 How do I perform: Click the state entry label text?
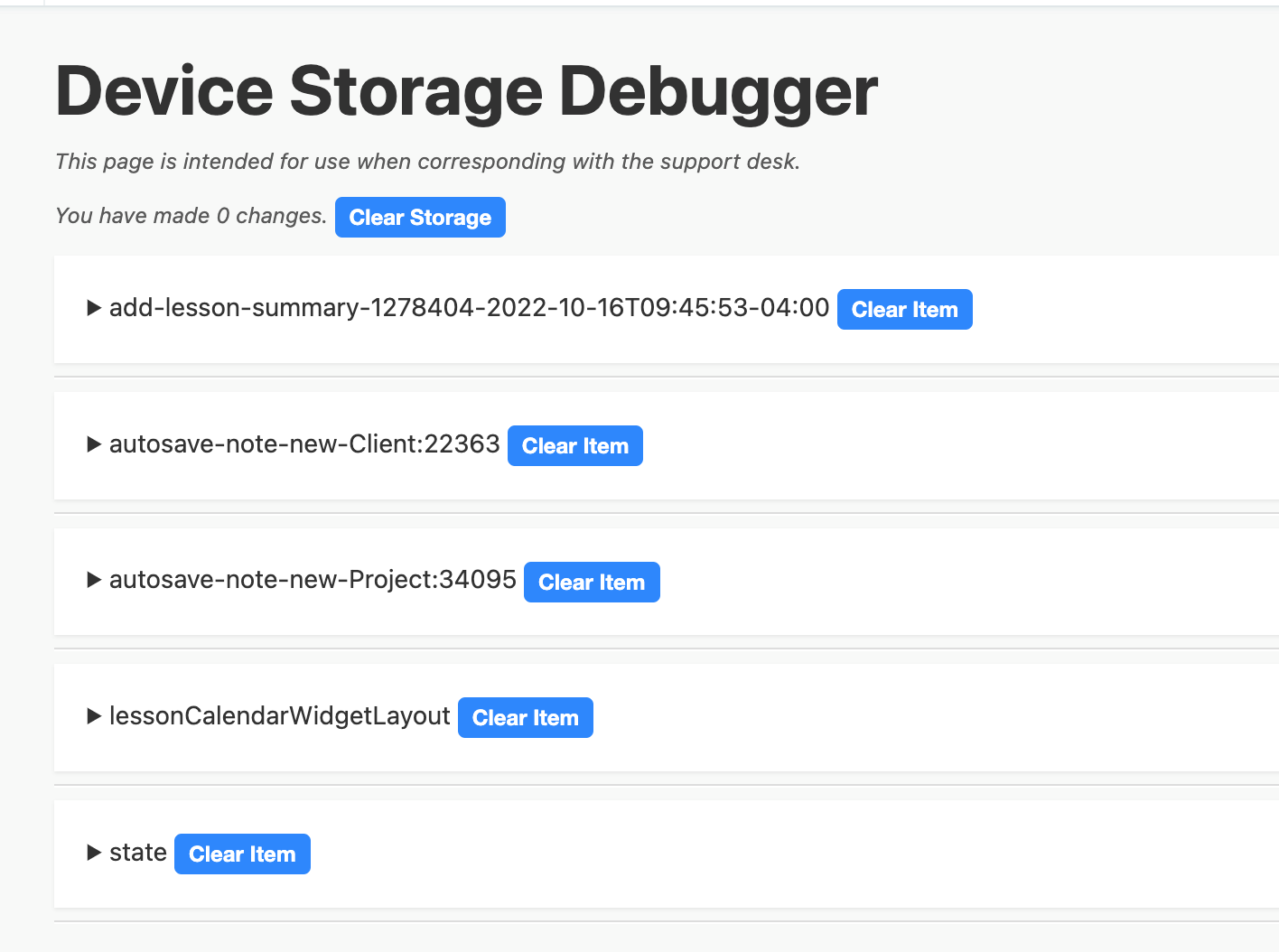(138, 853)
